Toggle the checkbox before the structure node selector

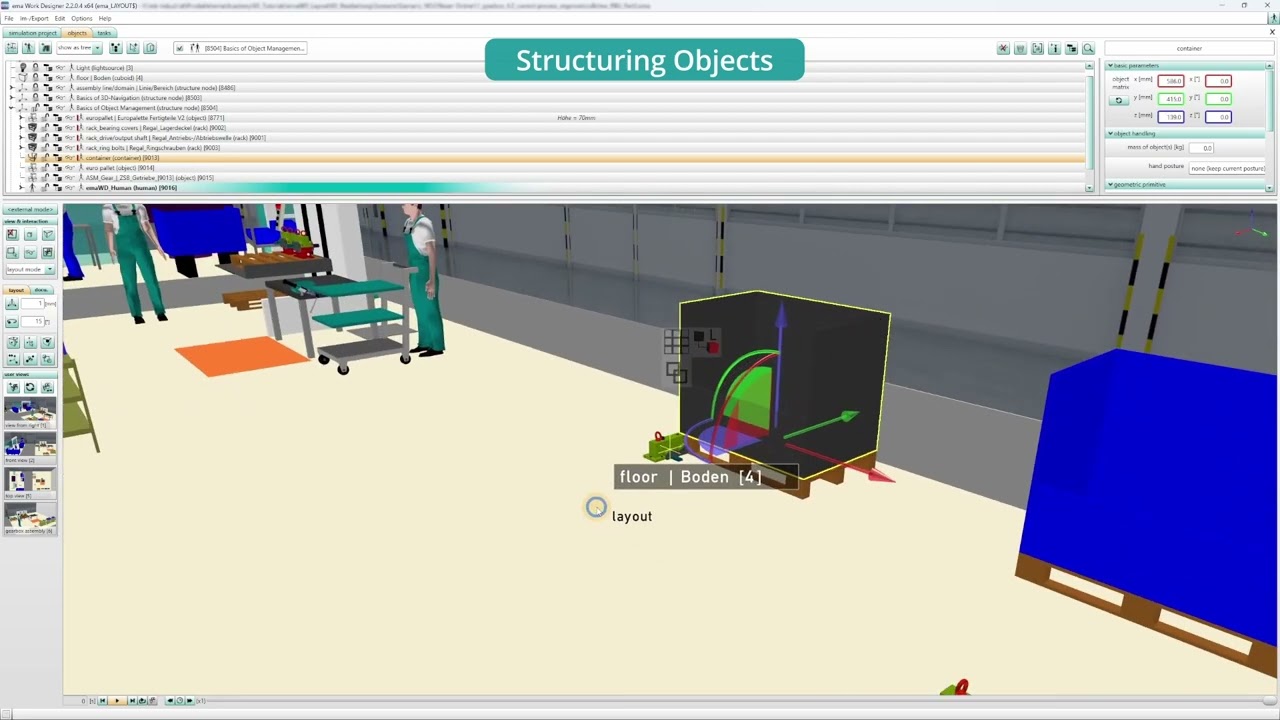click(x=180, y=48)
